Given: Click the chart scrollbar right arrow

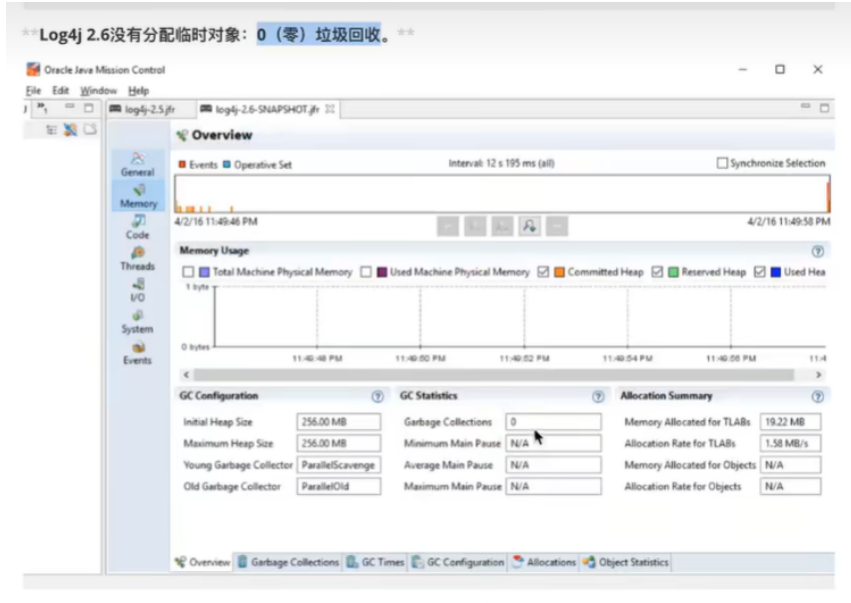Looking at the screenshot, I should coord(818,375).
